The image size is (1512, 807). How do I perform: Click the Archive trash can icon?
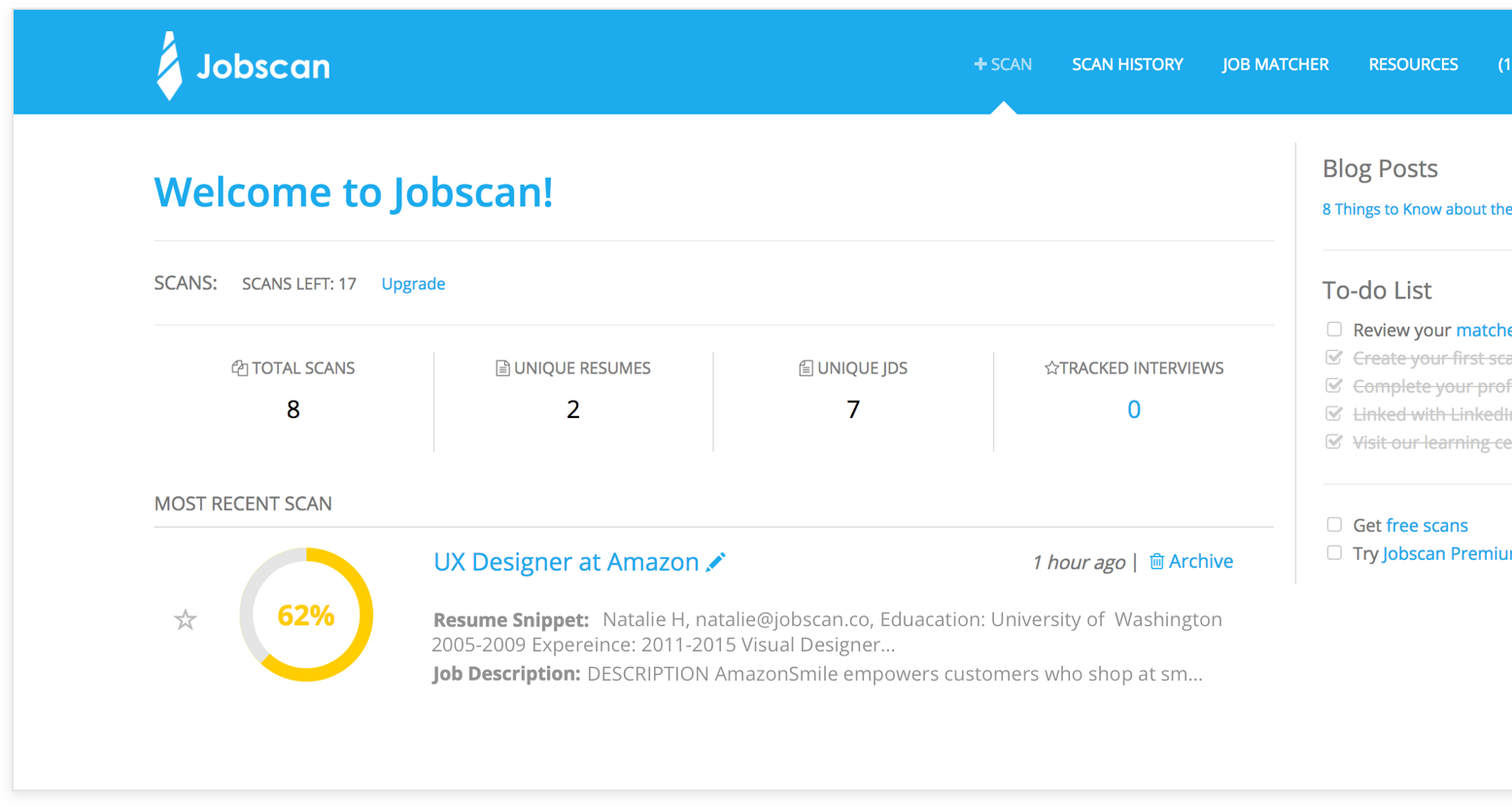(x=1156, y=561)
